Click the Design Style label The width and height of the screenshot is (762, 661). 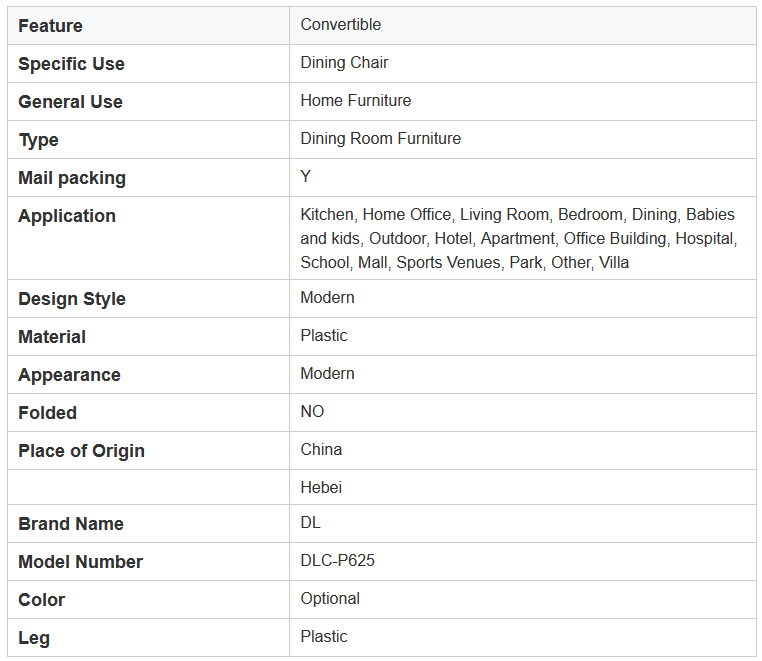(72, 298)
